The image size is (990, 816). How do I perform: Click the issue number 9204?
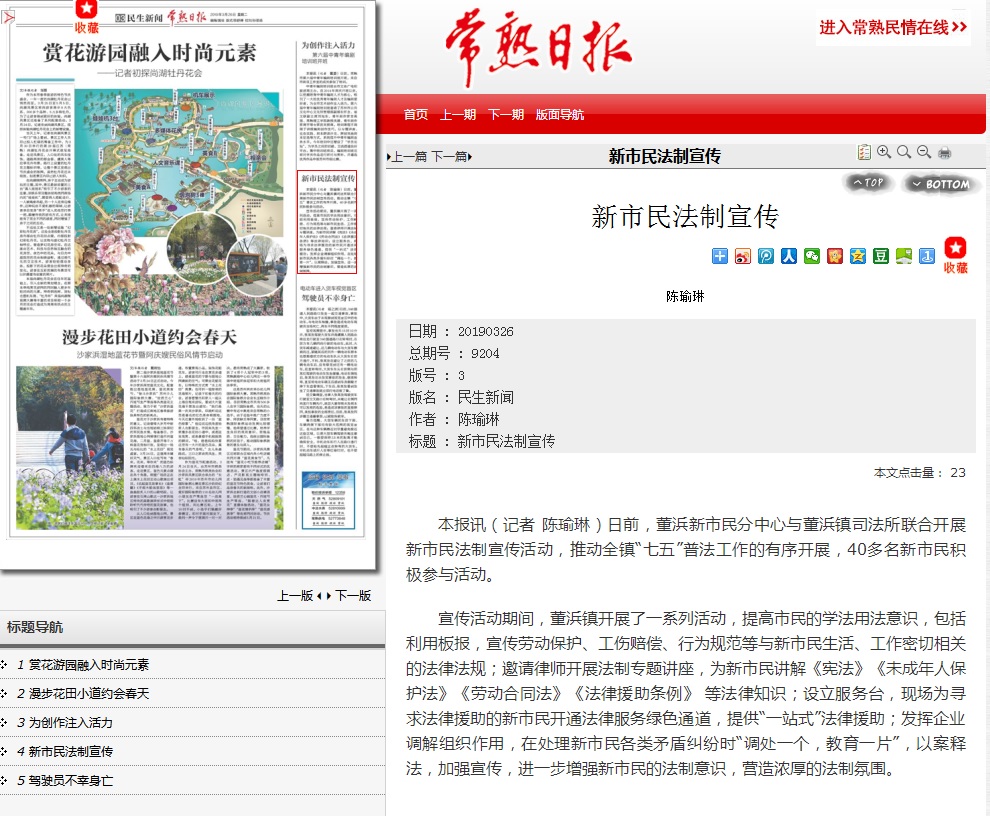[485, 354]
